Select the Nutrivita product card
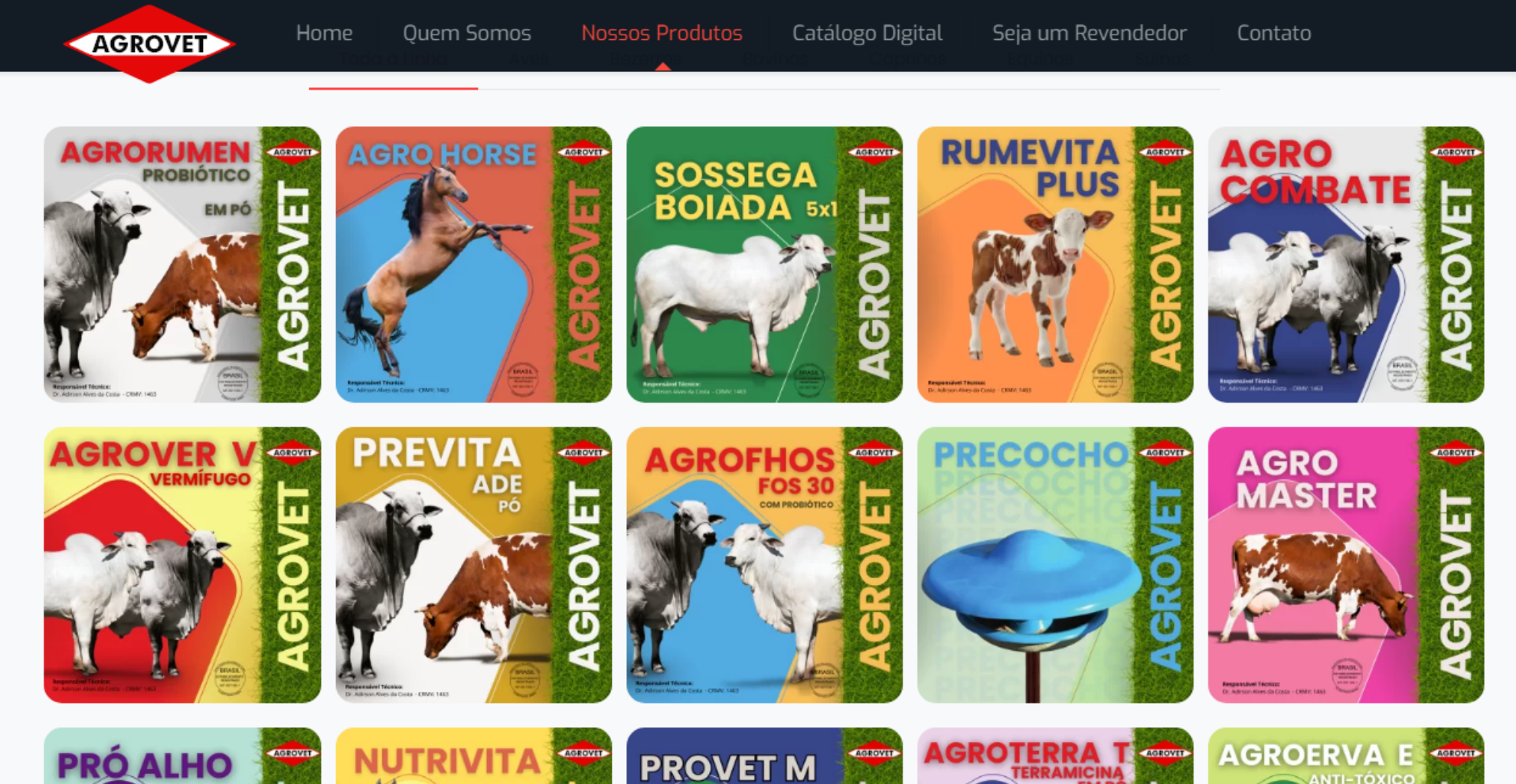 click(473, 756)
